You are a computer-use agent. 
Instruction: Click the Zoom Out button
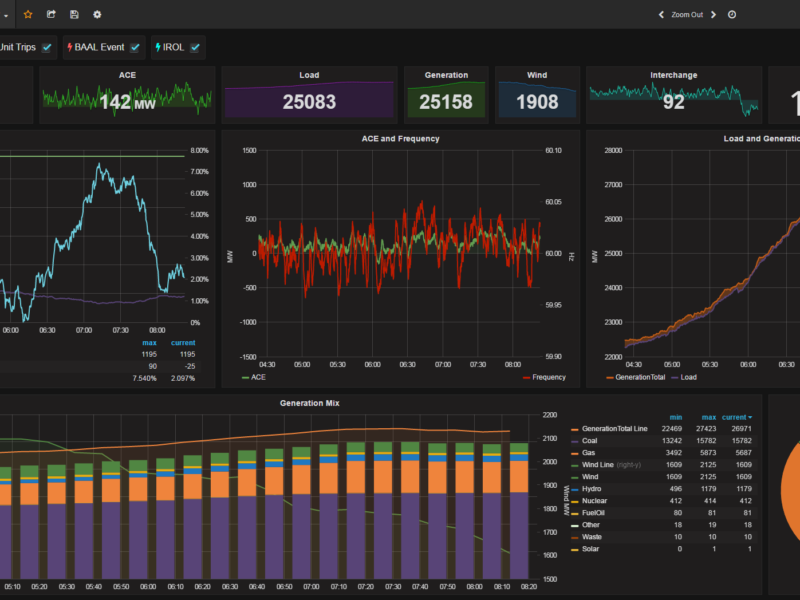(x=687, y=14)
